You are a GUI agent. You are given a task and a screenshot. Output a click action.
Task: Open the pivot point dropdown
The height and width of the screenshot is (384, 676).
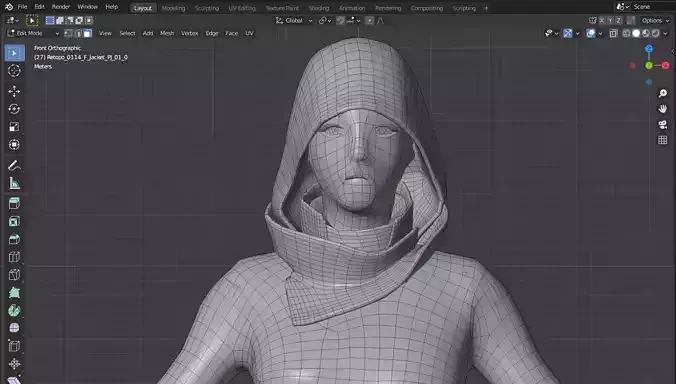pos(325,20)
